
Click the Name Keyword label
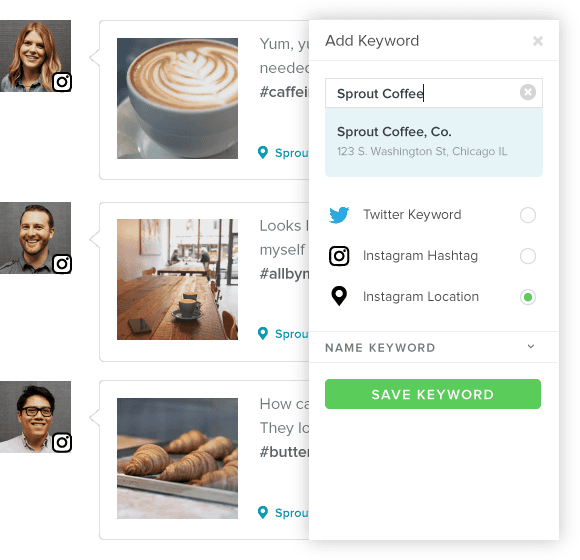tap(380, 348)
